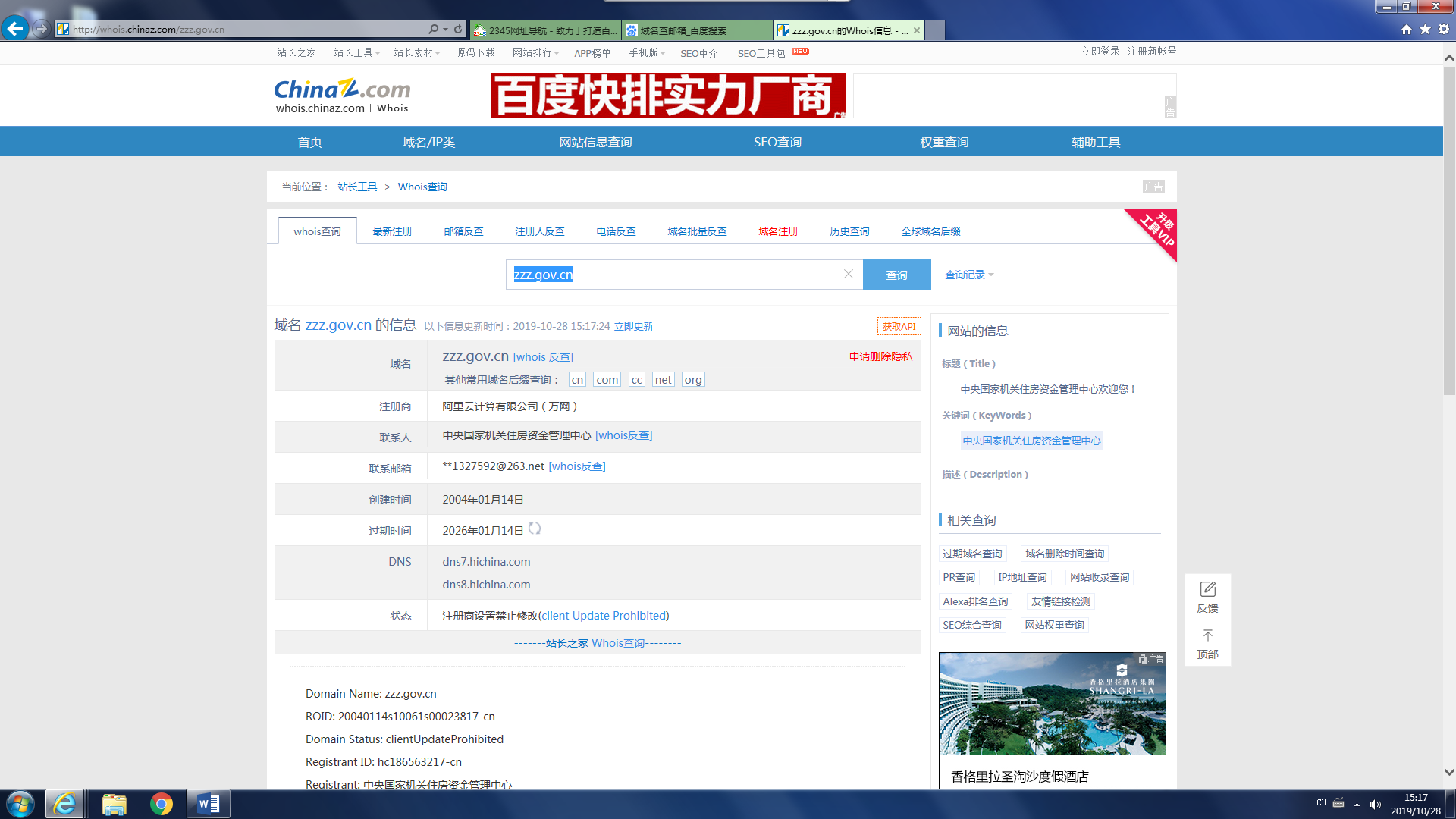Screen dimensions: 1456x819
Task: Click the favorites star icon
Action: click(1425, 29)
